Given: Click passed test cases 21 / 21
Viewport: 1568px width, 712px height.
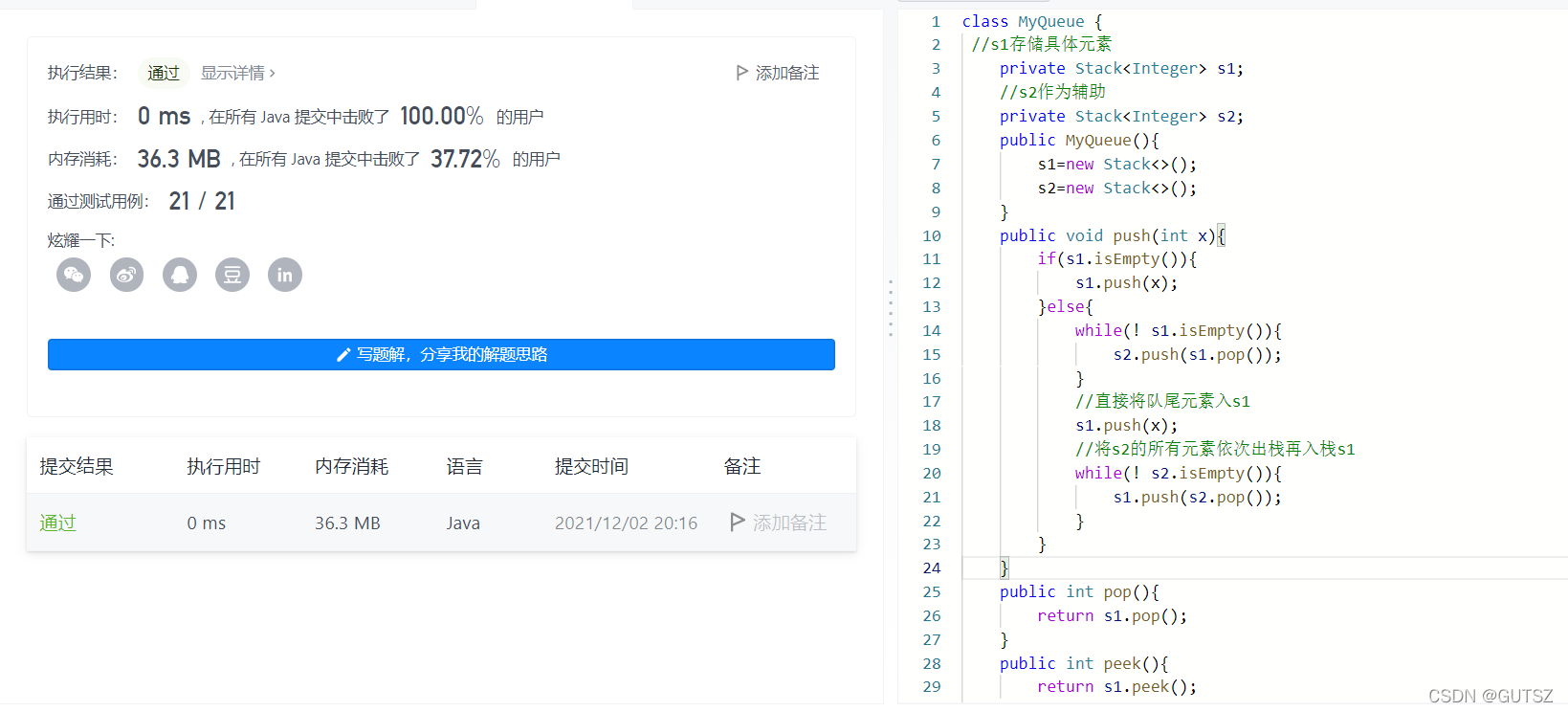Looking at the screenshot, I should 202,201.
